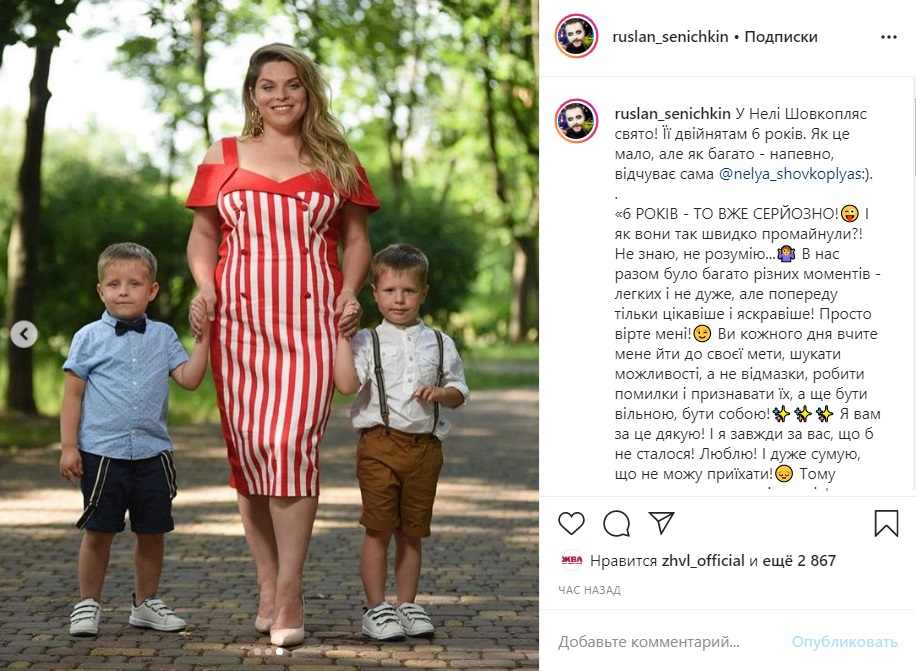Open ruslan_senichkin header profile avatar
This screenshot has width=916, height=671.
click(576, 36)
